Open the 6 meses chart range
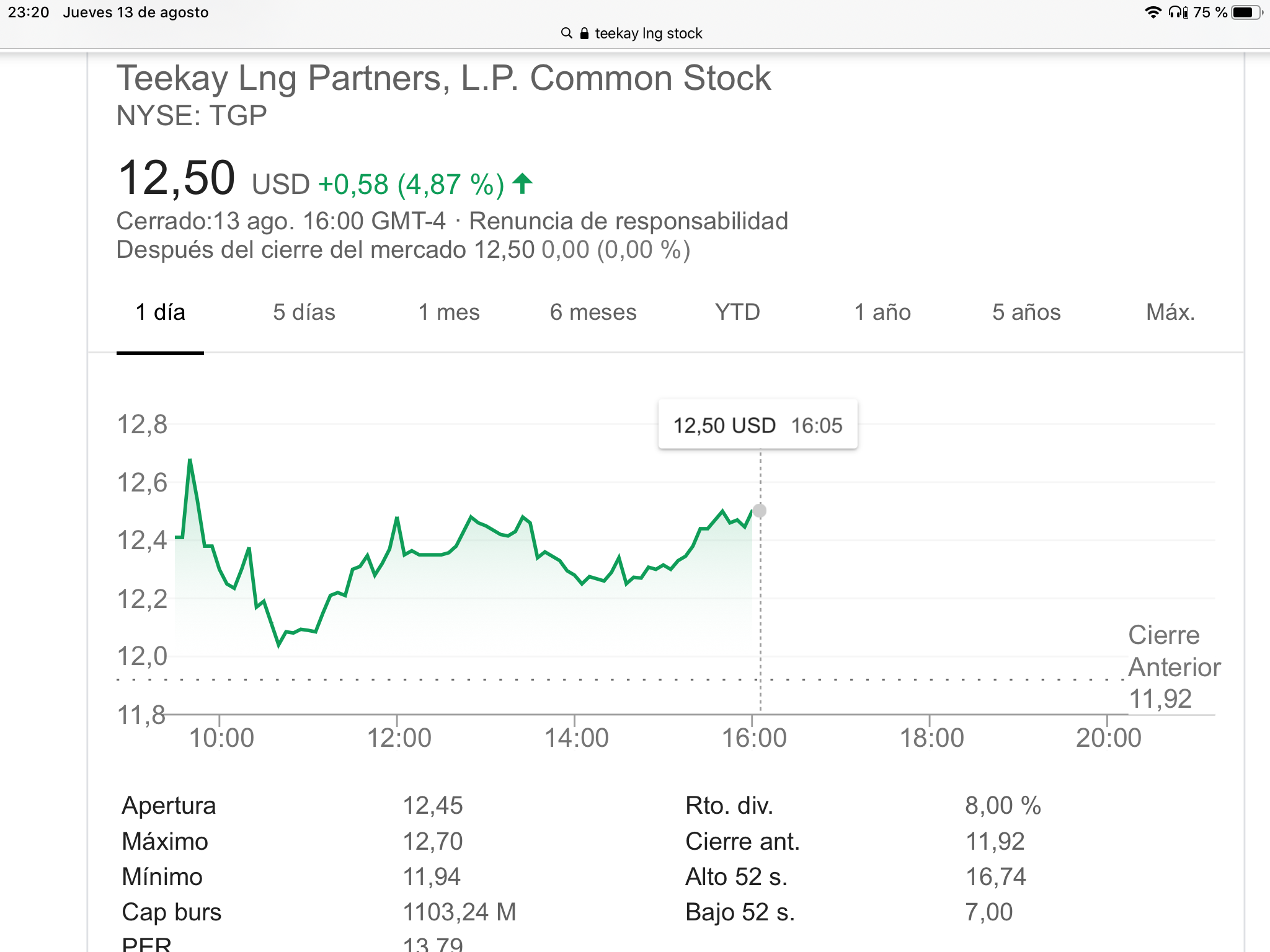 (593, 312)
